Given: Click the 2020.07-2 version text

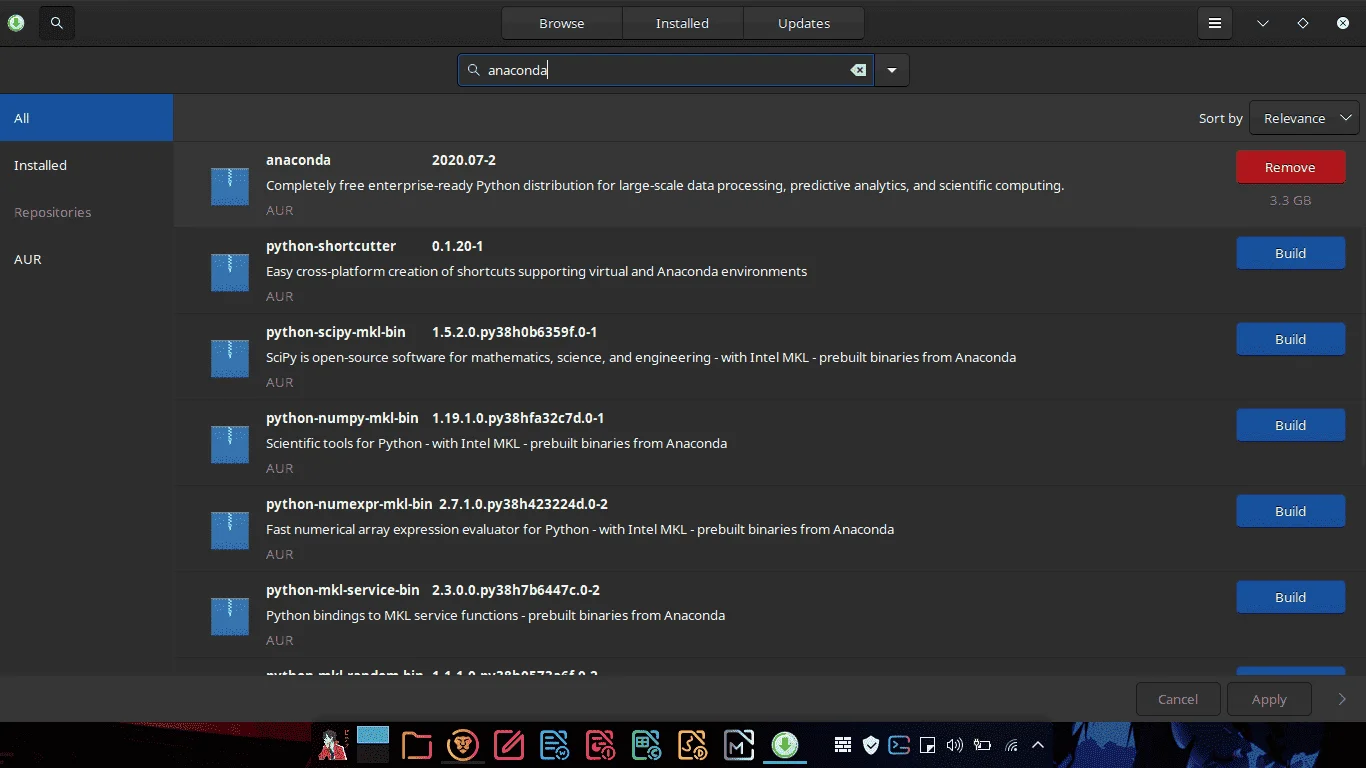Looking at the screenshot, I should point(464,160).
